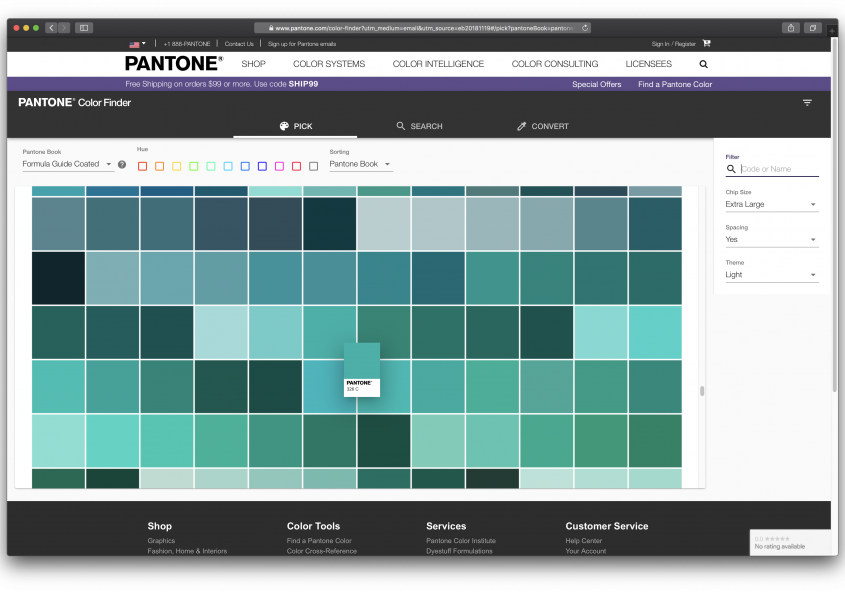Show all tabs icon in Safari
This screenshot has height=592, width=845.
click(x=813, y=28)
